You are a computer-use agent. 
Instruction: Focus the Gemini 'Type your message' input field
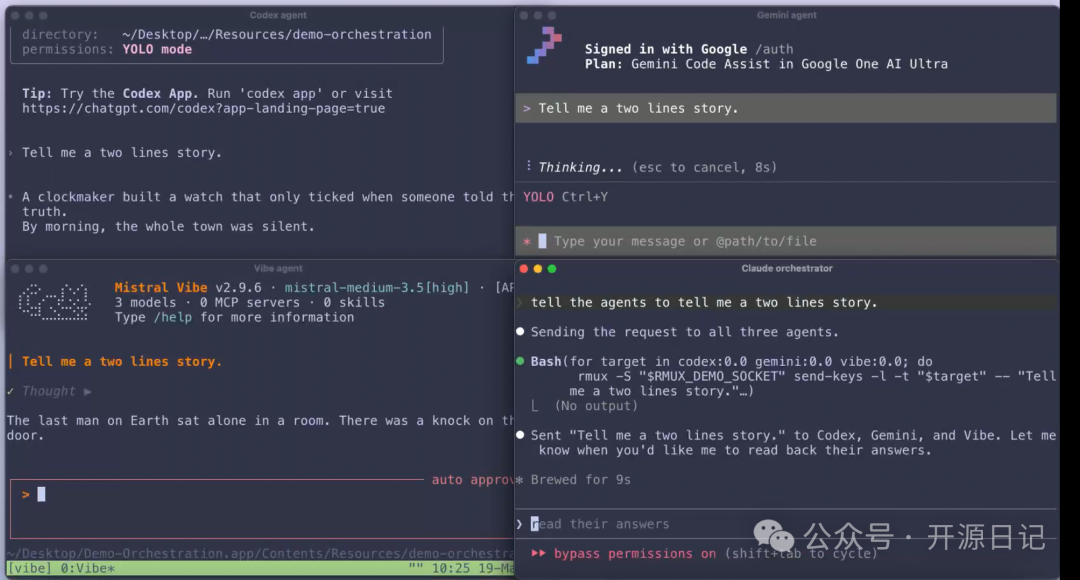[x=785, y=241]
